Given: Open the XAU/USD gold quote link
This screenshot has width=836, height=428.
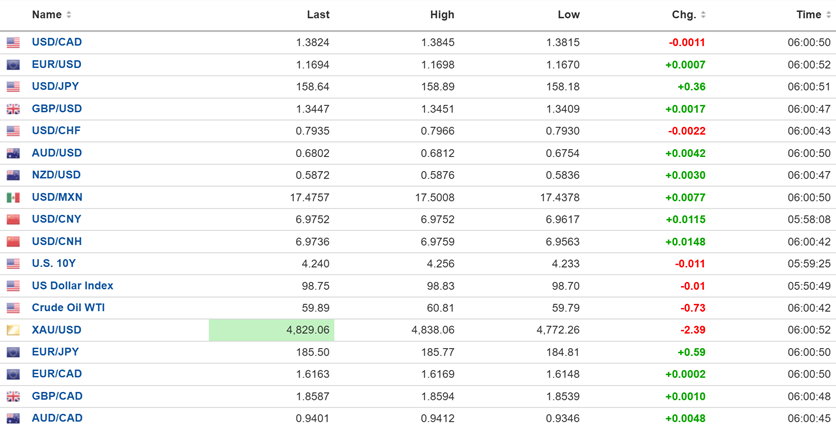Looking at the screenshot, I should point(56,330).
